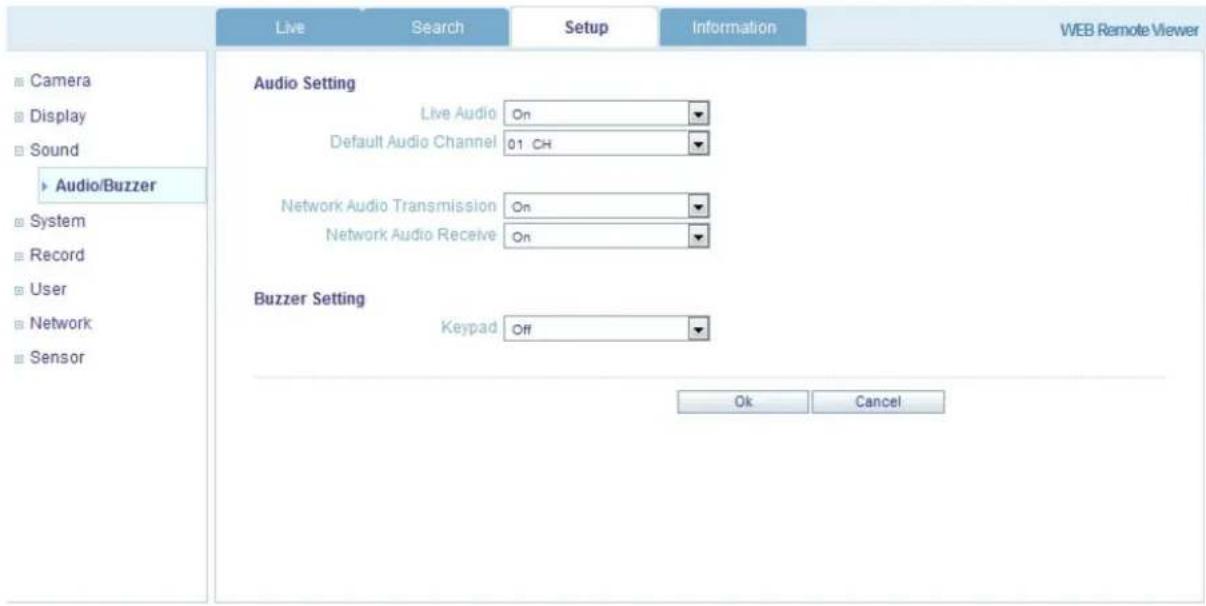This screenshot has height=606, width=1206.
Task: Click the Audio Setting heading
Action: tap(305, 84)
